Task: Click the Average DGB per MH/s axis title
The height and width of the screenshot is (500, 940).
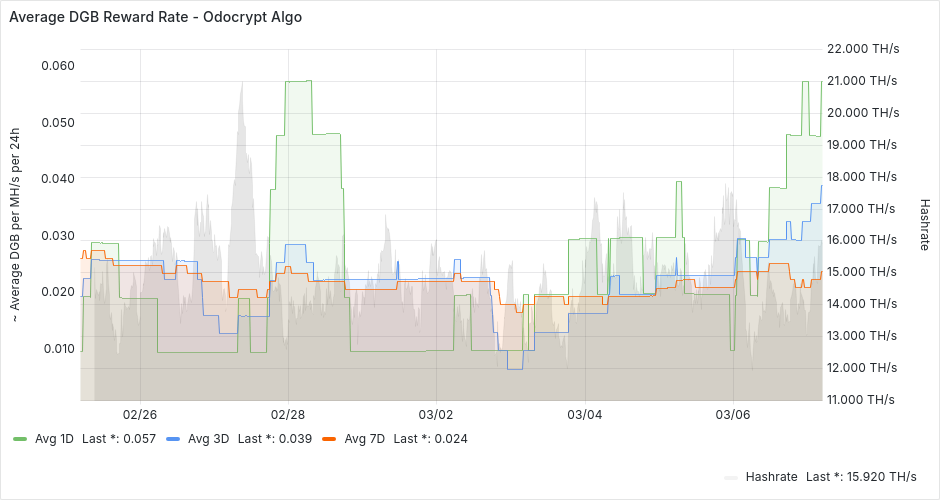Action: pos(15,224)
